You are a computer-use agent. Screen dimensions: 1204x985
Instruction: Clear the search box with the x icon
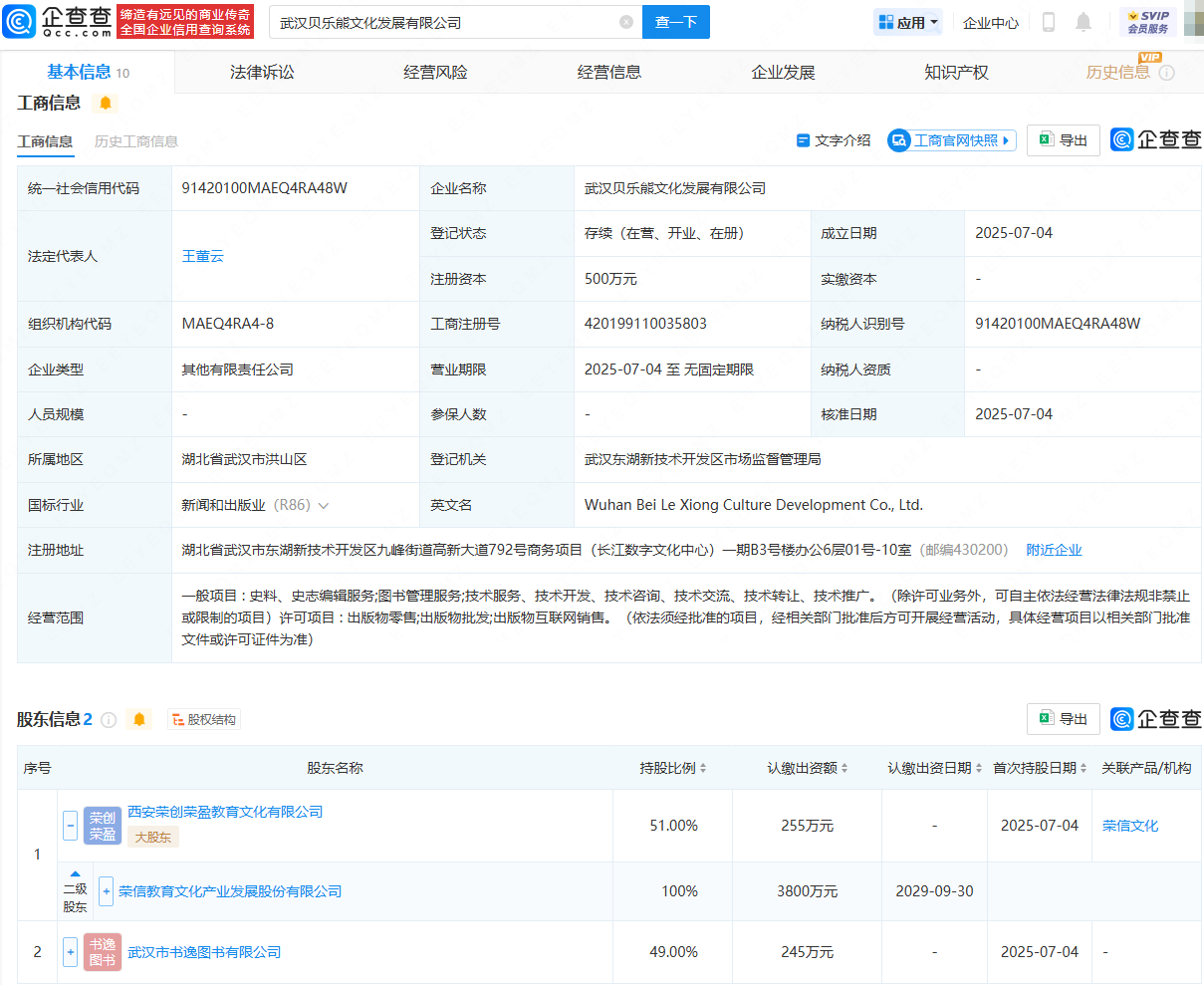point(626,22)
